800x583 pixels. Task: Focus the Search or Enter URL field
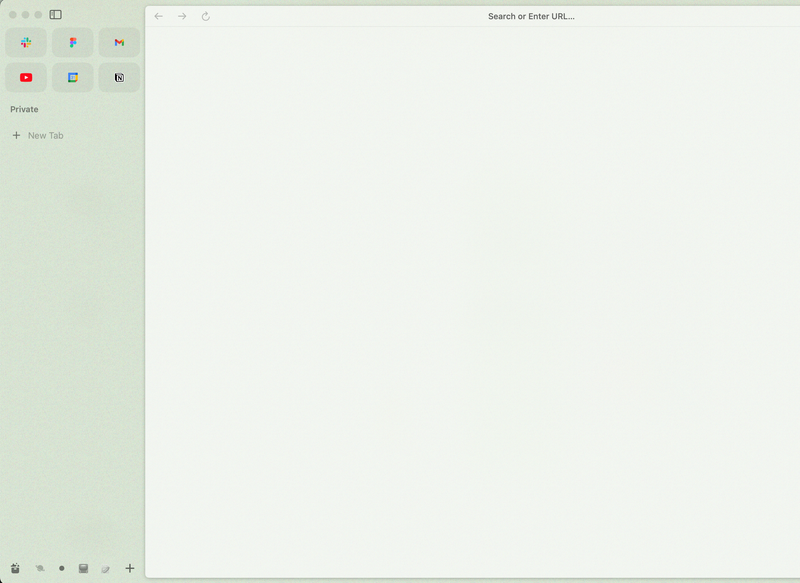(x=530, y=16)
